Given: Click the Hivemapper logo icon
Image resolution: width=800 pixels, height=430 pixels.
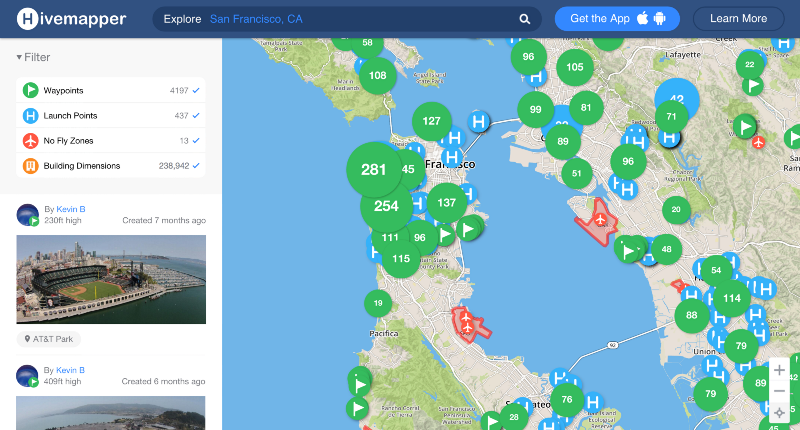Looking at the screenshot, I should pyautogui.click(x=29, y=18).
